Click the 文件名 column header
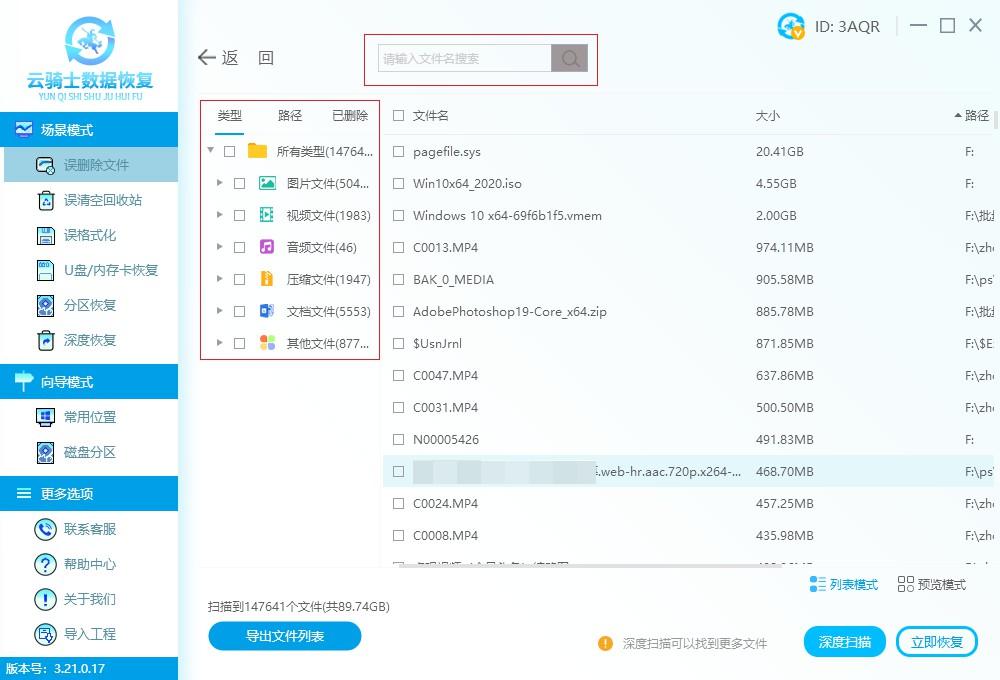The height and width of the screenshot is (680, 1000). pos(430,115)
